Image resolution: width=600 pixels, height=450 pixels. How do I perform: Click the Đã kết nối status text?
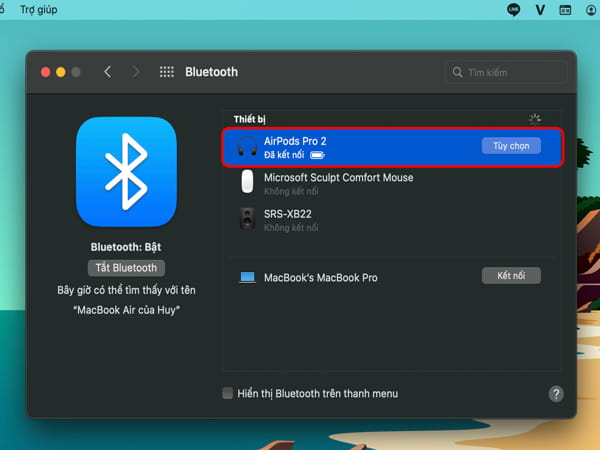click(x=284, y=155)
